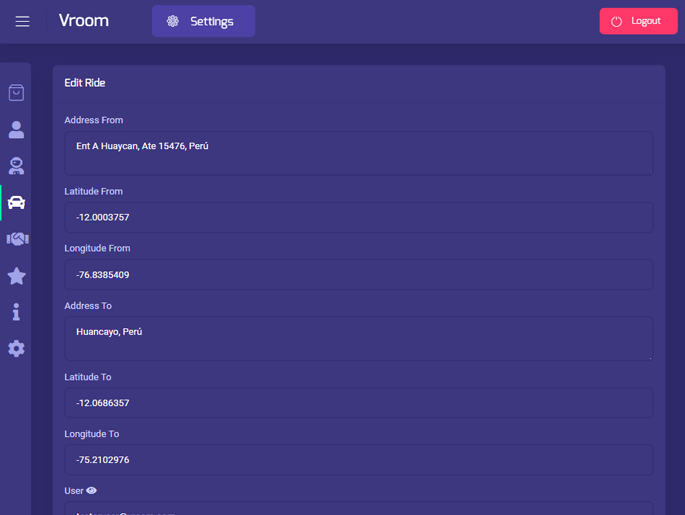Click the info sidebar icon

click(16, 312)
